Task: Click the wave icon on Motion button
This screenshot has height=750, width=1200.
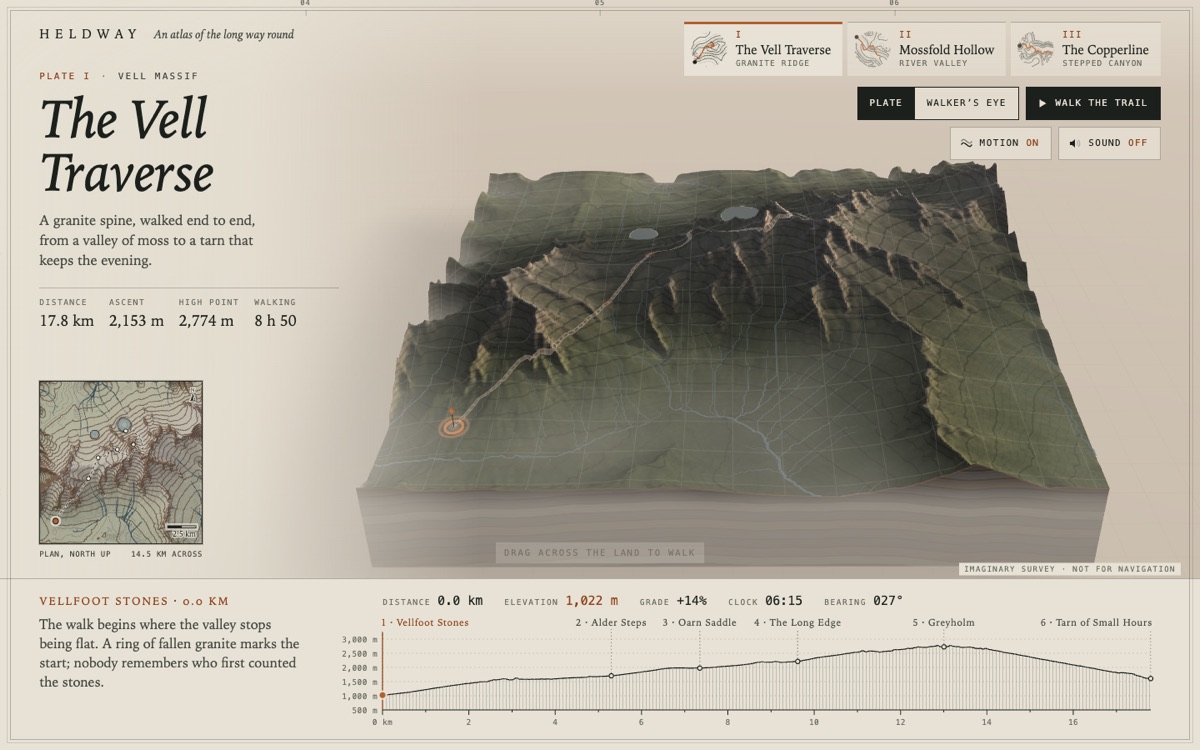Action: pos(966,143)
